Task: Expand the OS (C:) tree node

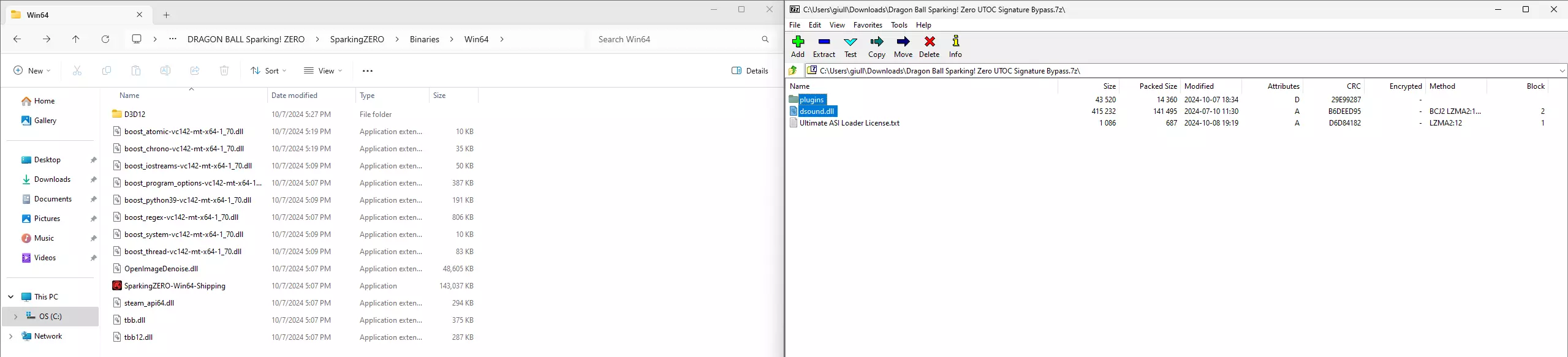Action: click(x=15, y=317)
